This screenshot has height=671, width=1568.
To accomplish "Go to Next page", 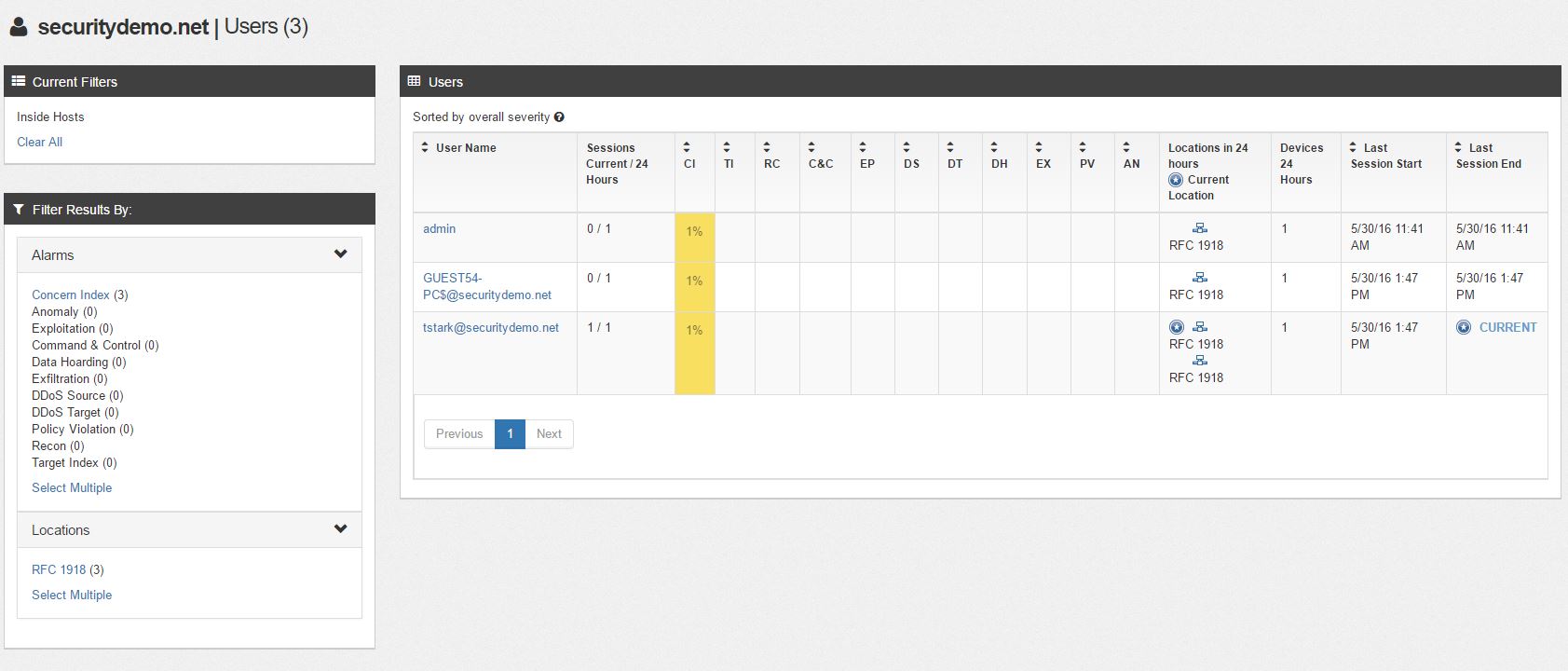I will tap(549, 434).
